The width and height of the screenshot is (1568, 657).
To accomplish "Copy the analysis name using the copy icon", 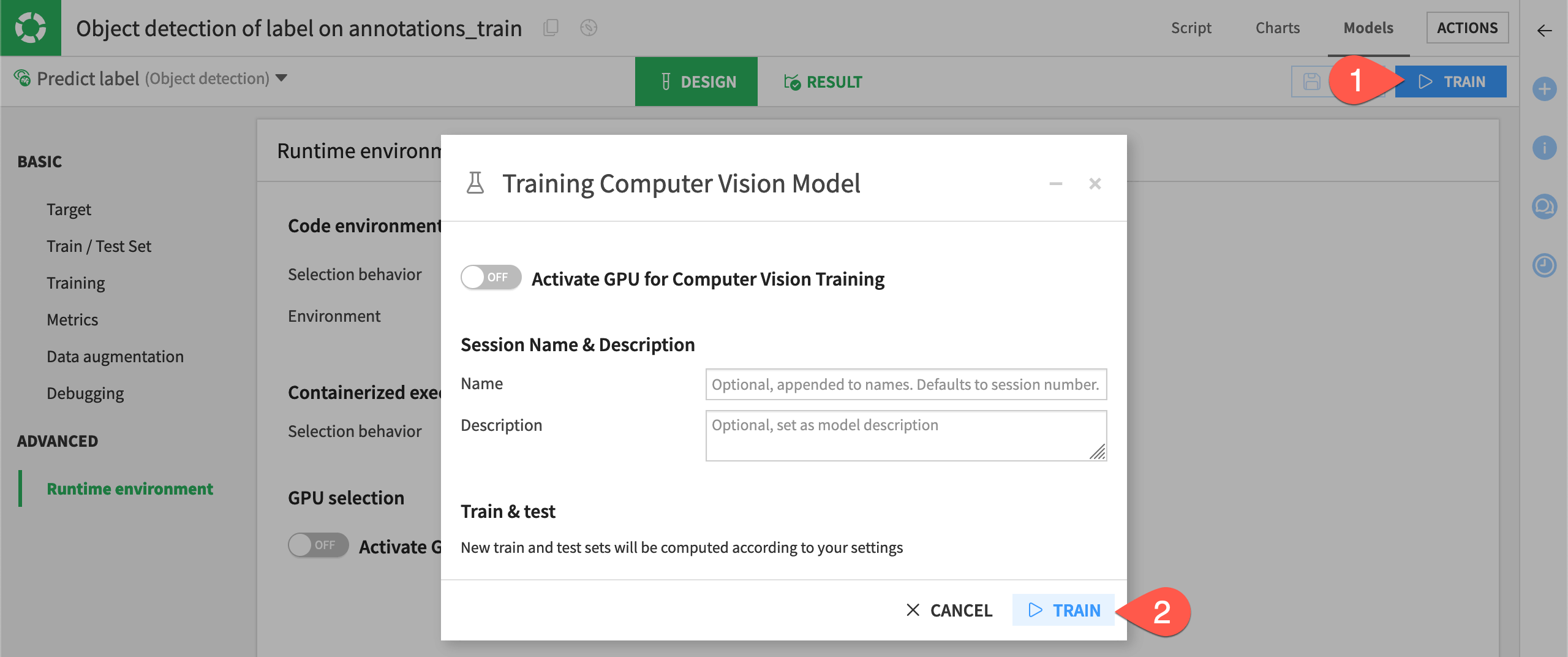I will click(551, 28).
